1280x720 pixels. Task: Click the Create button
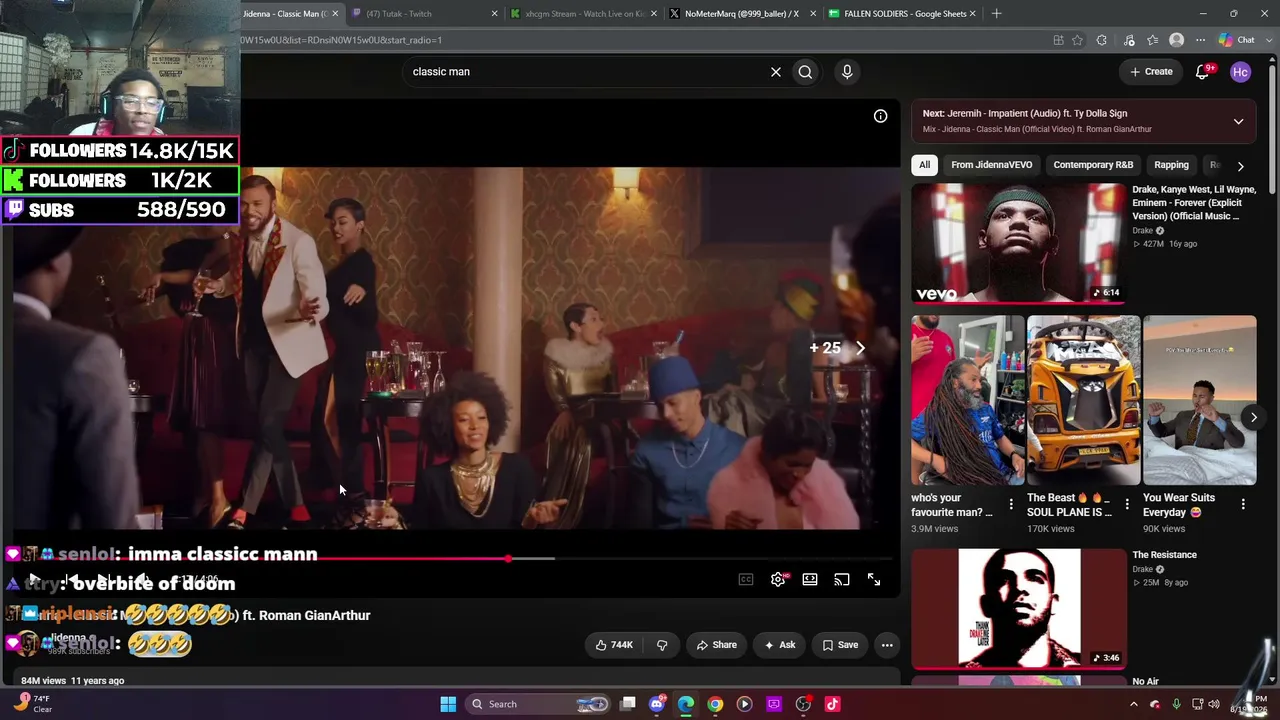1151,72
